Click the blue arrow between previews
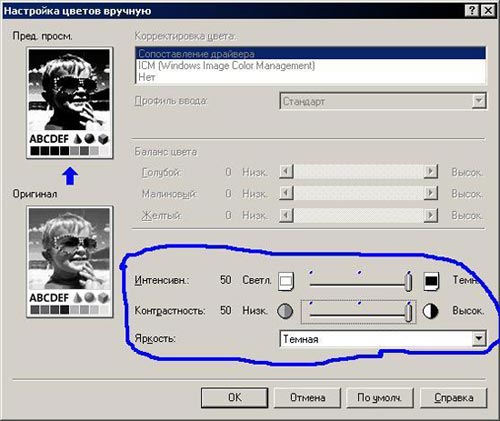 tap(70, 176)
